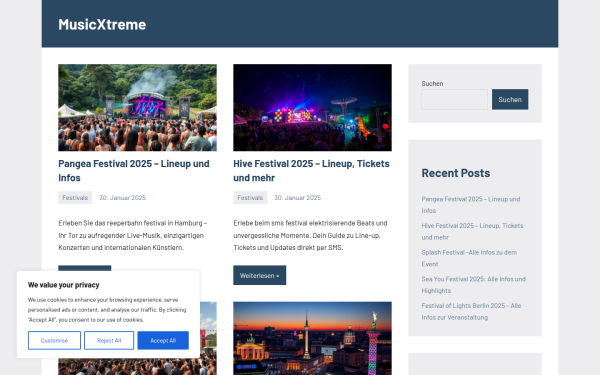
Task: Open the Hive Festival 2025 article headline
Action: (311, 171)
